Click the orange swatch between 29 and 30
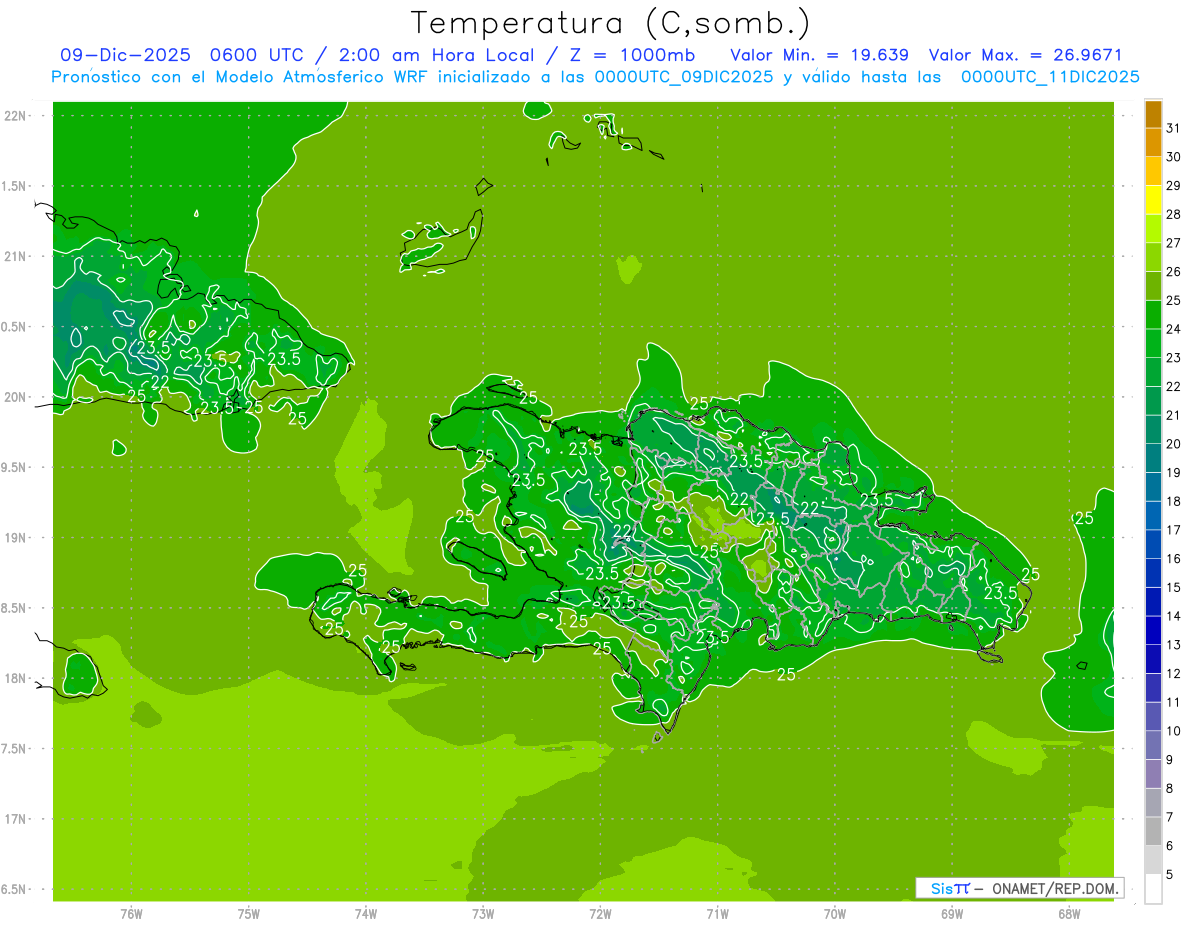1200x927 pixels. pyautogui.click(x=1153, y=171)
